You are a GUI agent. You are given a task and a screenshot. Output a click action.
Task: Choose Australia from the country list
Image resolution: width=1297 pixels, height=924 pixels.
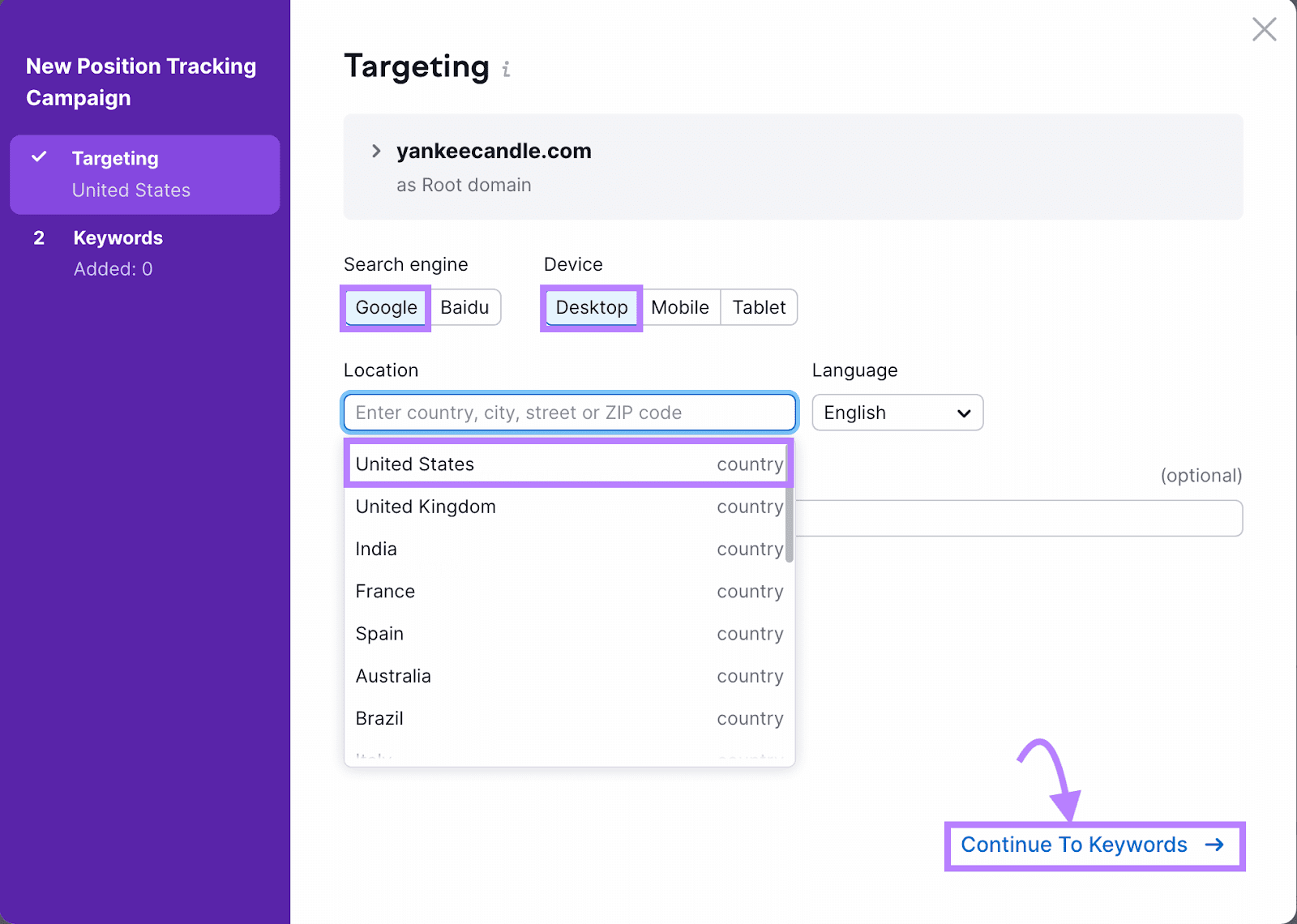point(567,676)
